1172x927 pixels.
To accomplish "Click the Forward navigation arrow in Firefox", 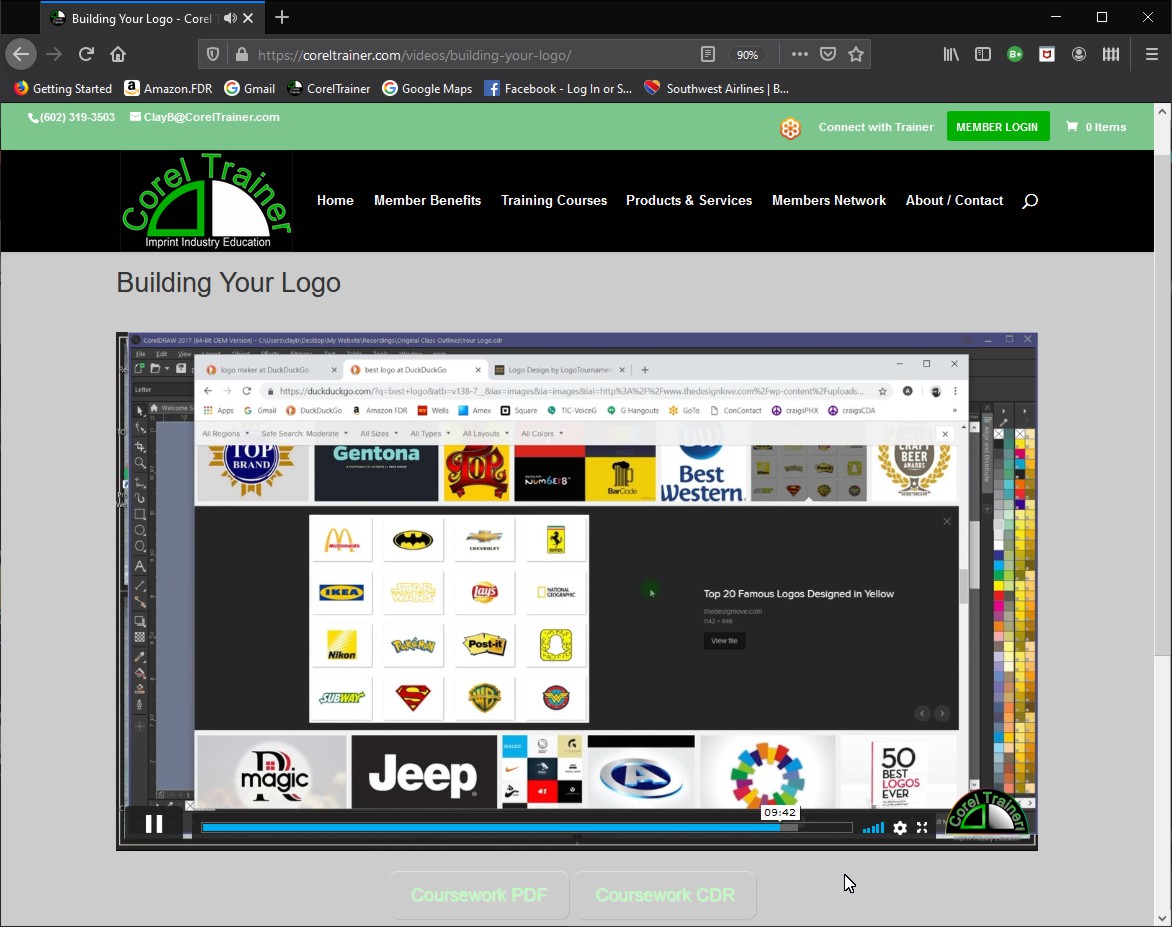I will 54,54.
